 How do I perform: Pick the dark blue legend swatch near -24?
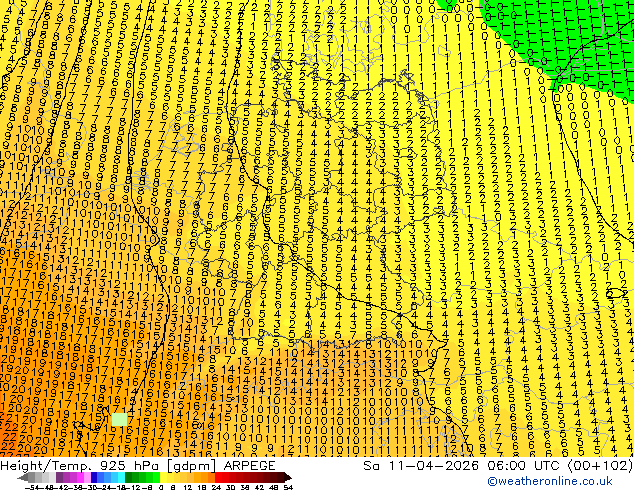(94, 477)
